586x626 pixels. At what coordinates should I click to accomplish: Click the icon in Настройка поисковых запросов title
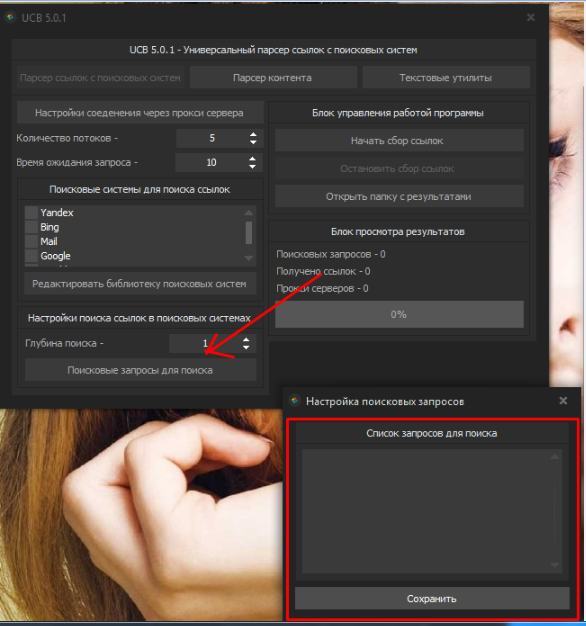point(295,401)
